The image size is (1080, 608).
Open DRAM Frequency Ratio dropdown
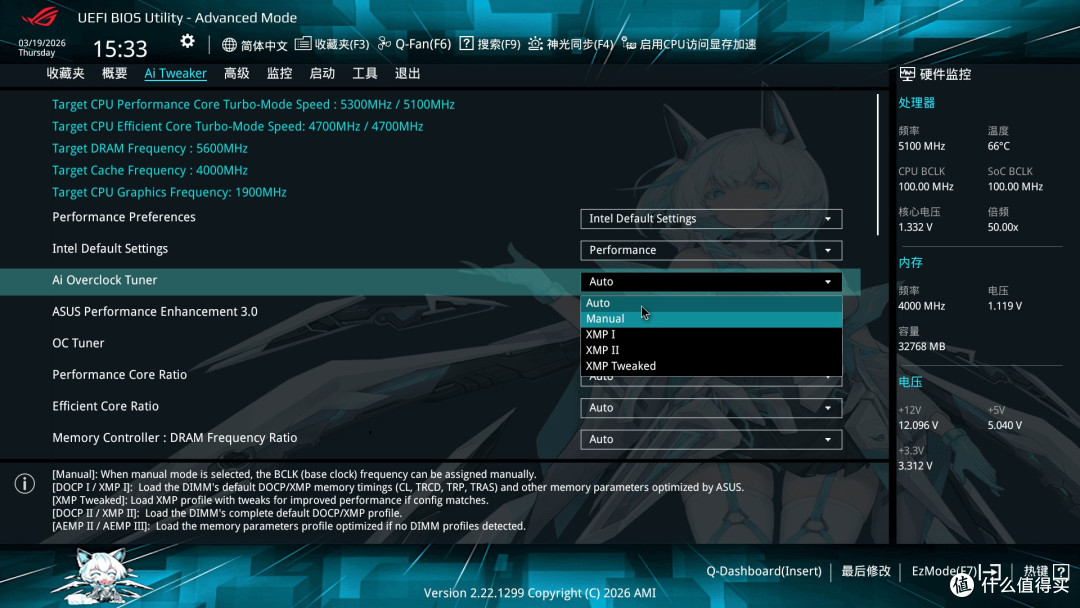[x=711, y=440]
